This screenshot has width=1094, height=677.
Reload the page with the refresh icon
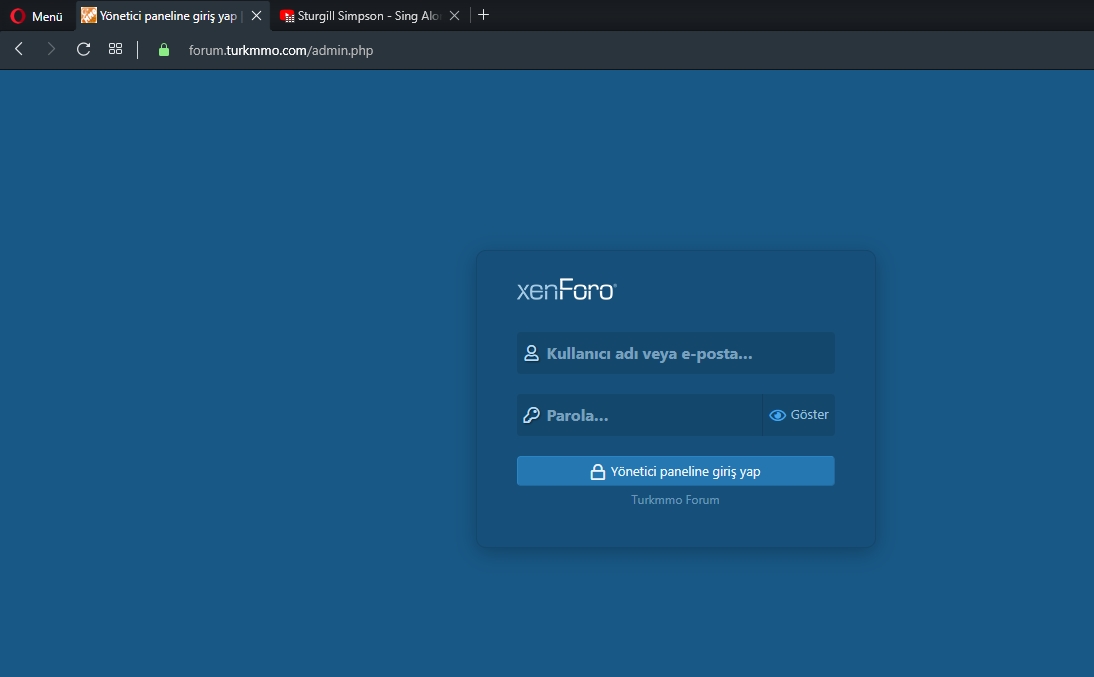(83, 49)
